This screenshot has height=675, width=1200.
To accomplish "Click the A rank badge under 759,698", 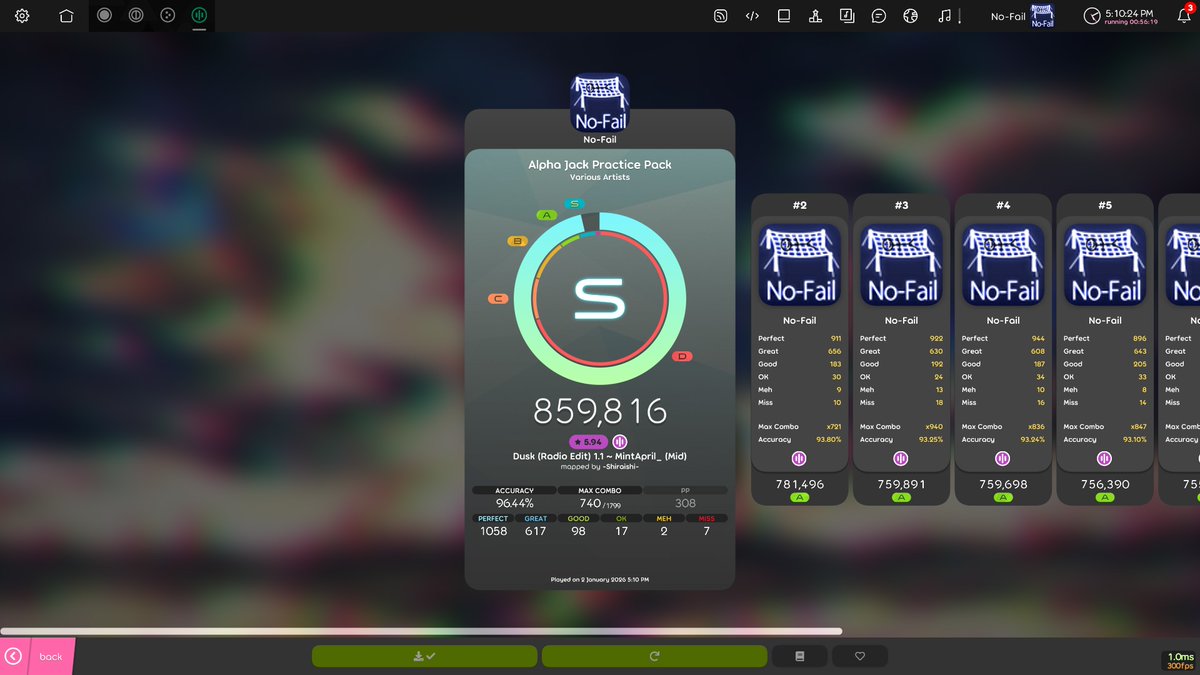I will click(1003, 497).
